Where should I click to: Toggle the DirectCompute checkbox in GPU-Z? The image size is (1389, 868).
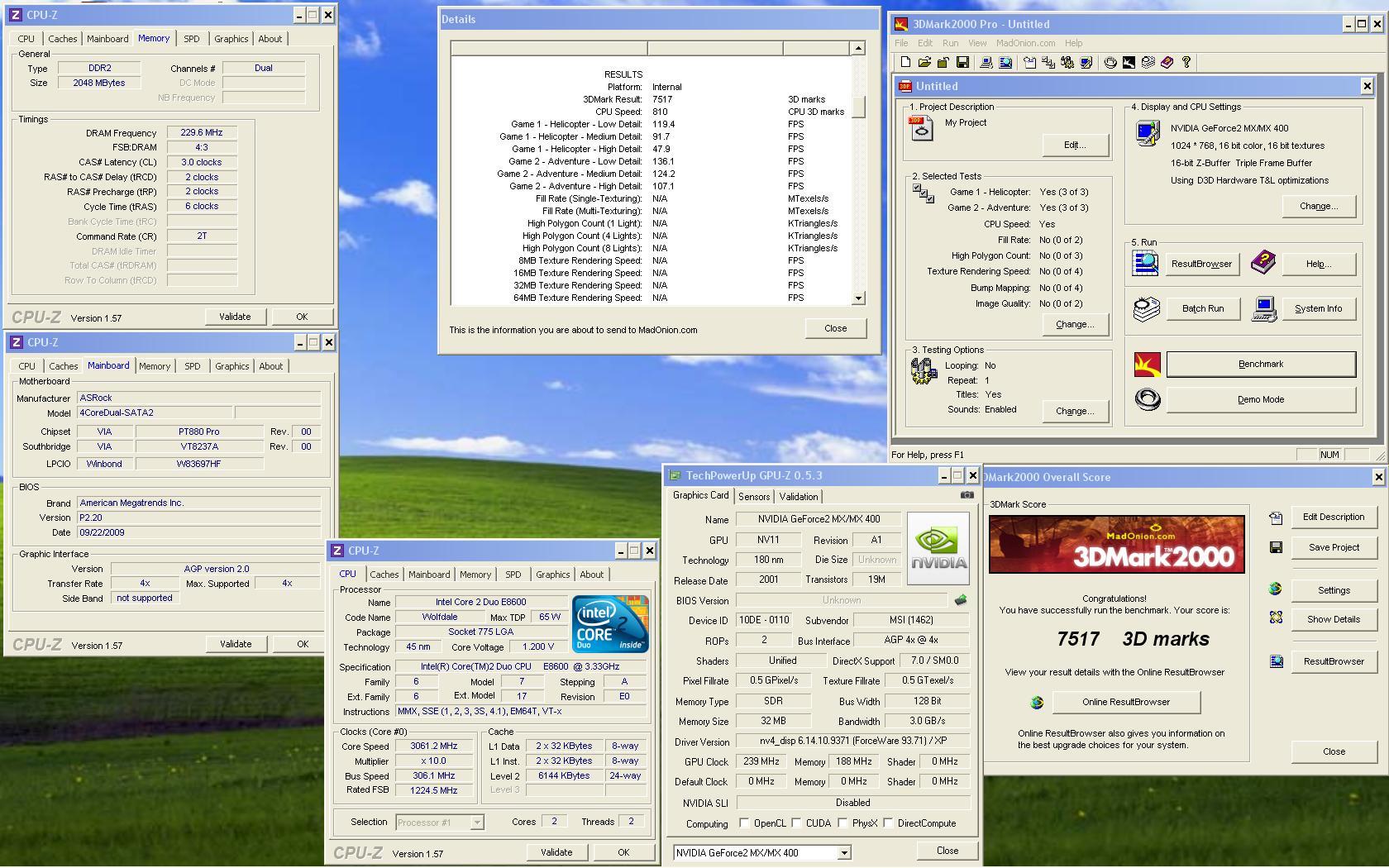(x=888, y=823)
